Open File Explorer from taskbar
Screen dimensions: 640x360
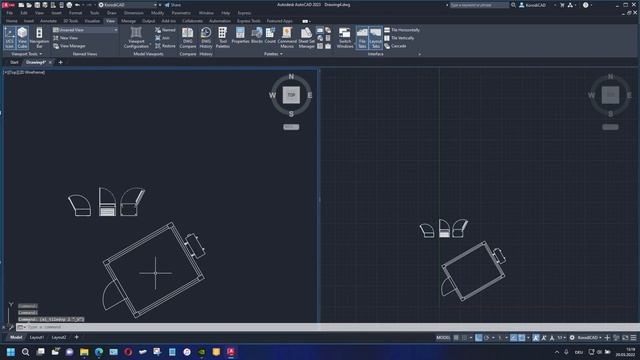point(84,352)
